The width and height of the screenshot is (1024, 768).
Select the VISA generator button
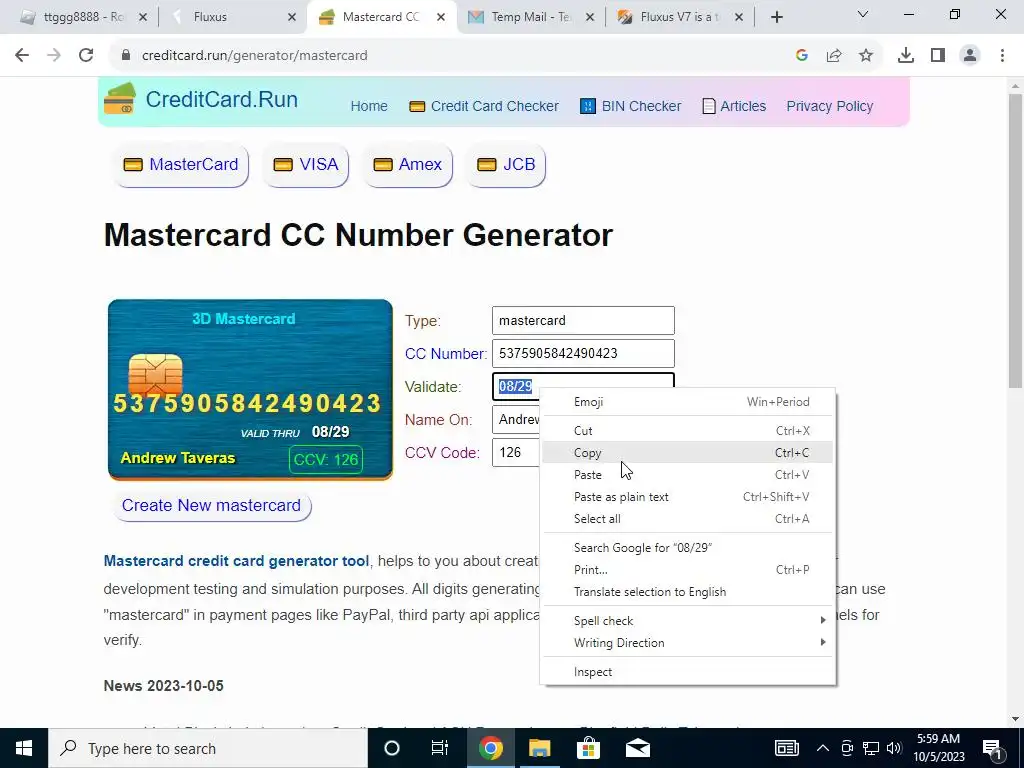coord(306,165)
